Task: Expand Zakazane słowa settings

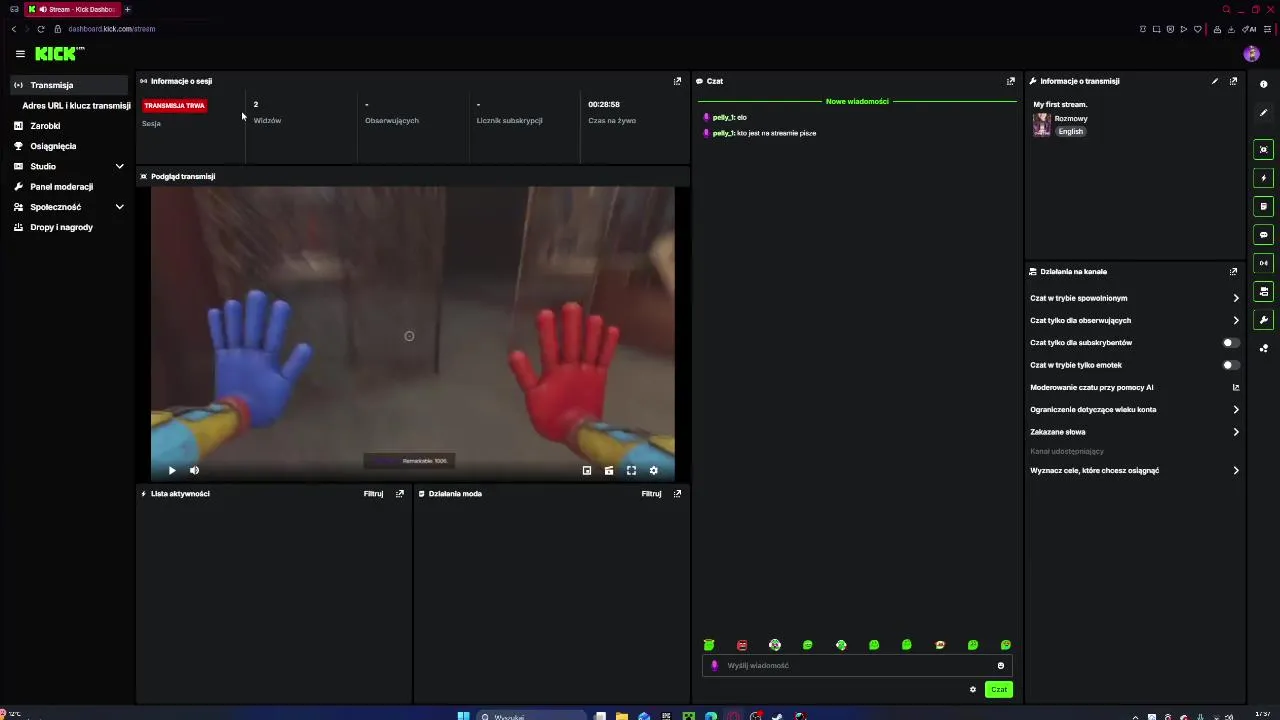Action: click(x=1134, y=432)
